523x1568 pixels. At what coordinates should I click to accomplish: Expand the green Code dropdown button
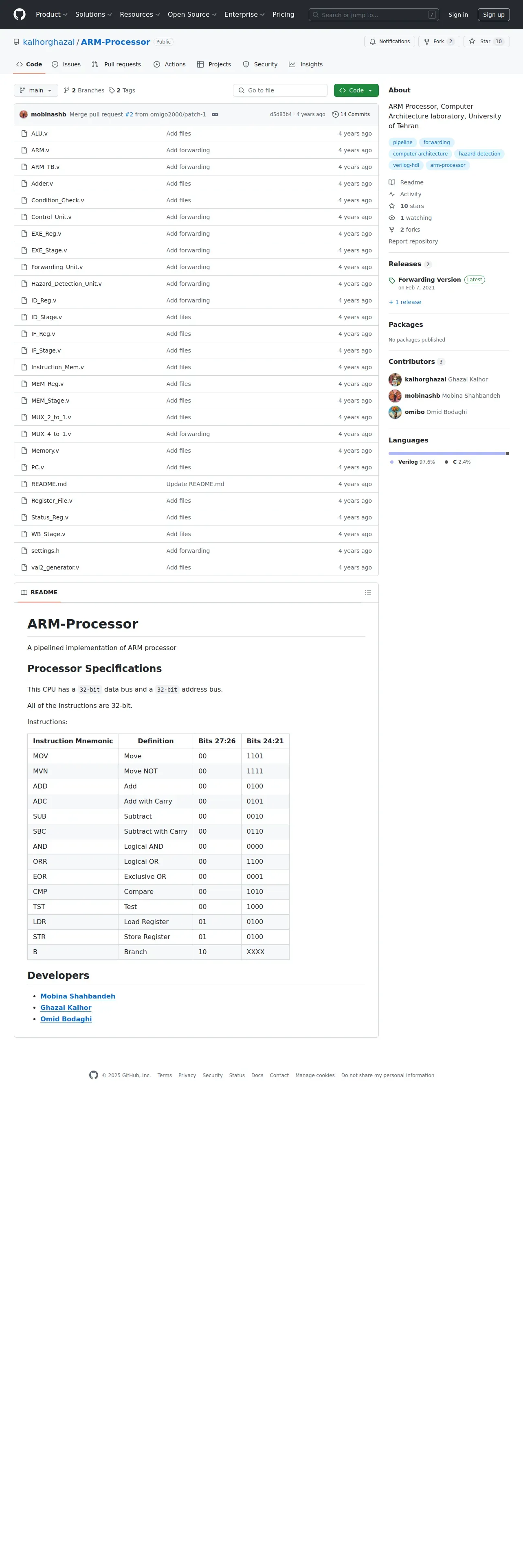coord(356,91)
